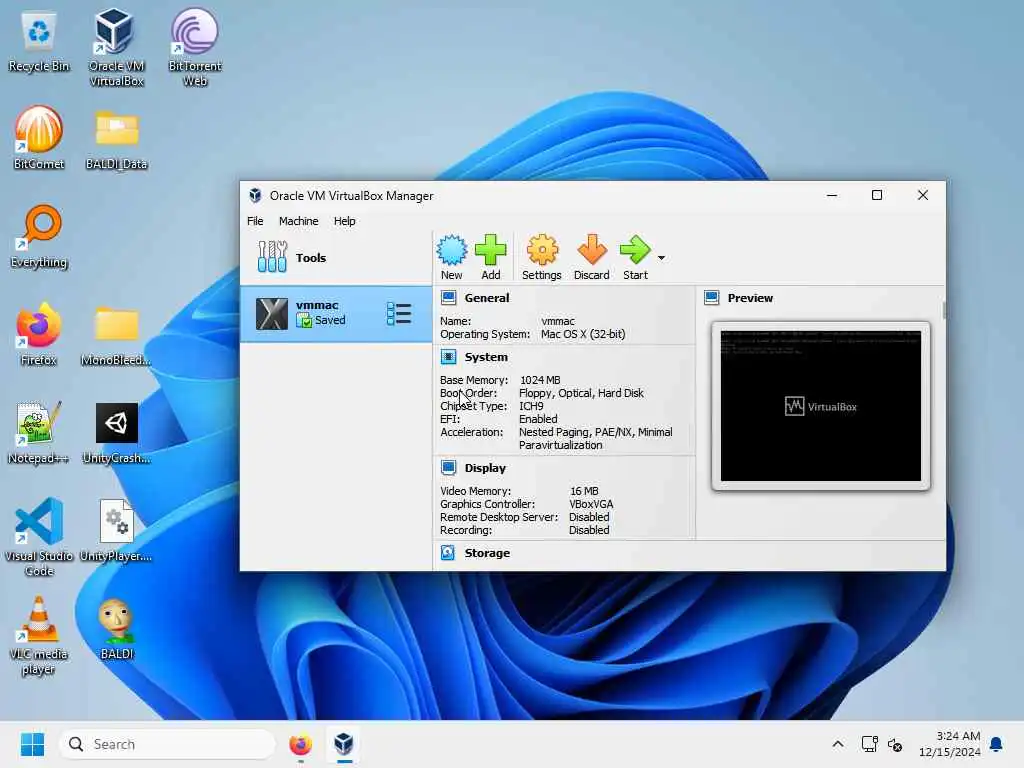Click the 'ICH9' chipset value
The width and height of the screenshot is (1024, 768).
[531, 406]
